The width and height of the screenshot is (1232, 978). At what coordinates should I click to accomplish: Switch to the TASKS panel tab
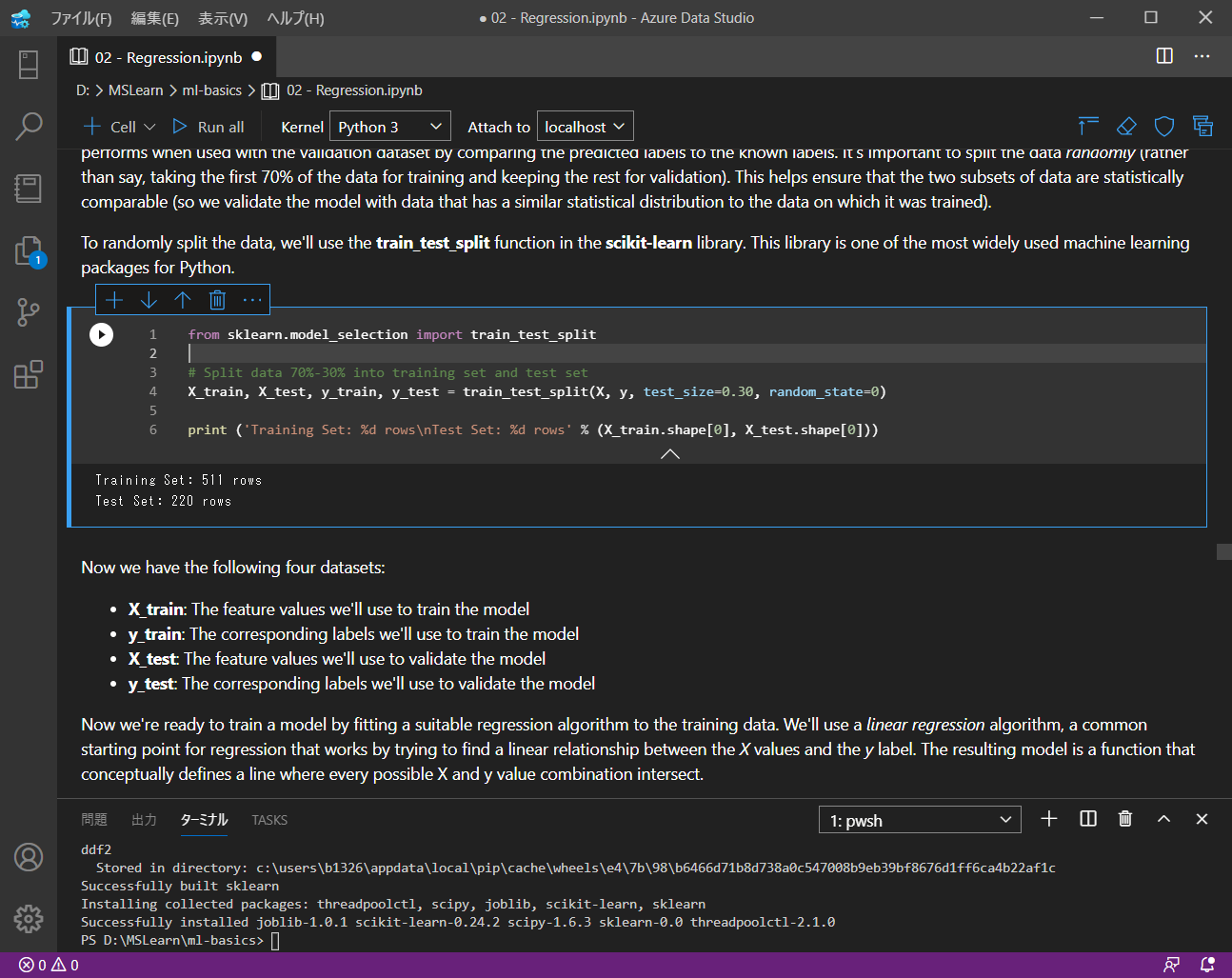coord(269,820)
